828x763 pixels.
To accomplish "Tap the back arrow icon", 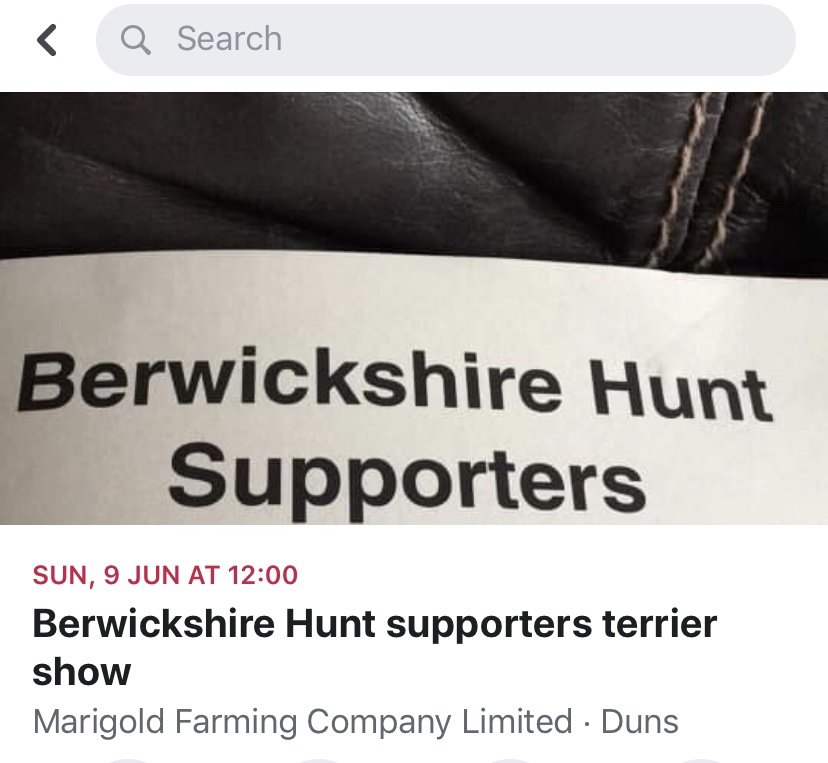I will pos(46,40).
